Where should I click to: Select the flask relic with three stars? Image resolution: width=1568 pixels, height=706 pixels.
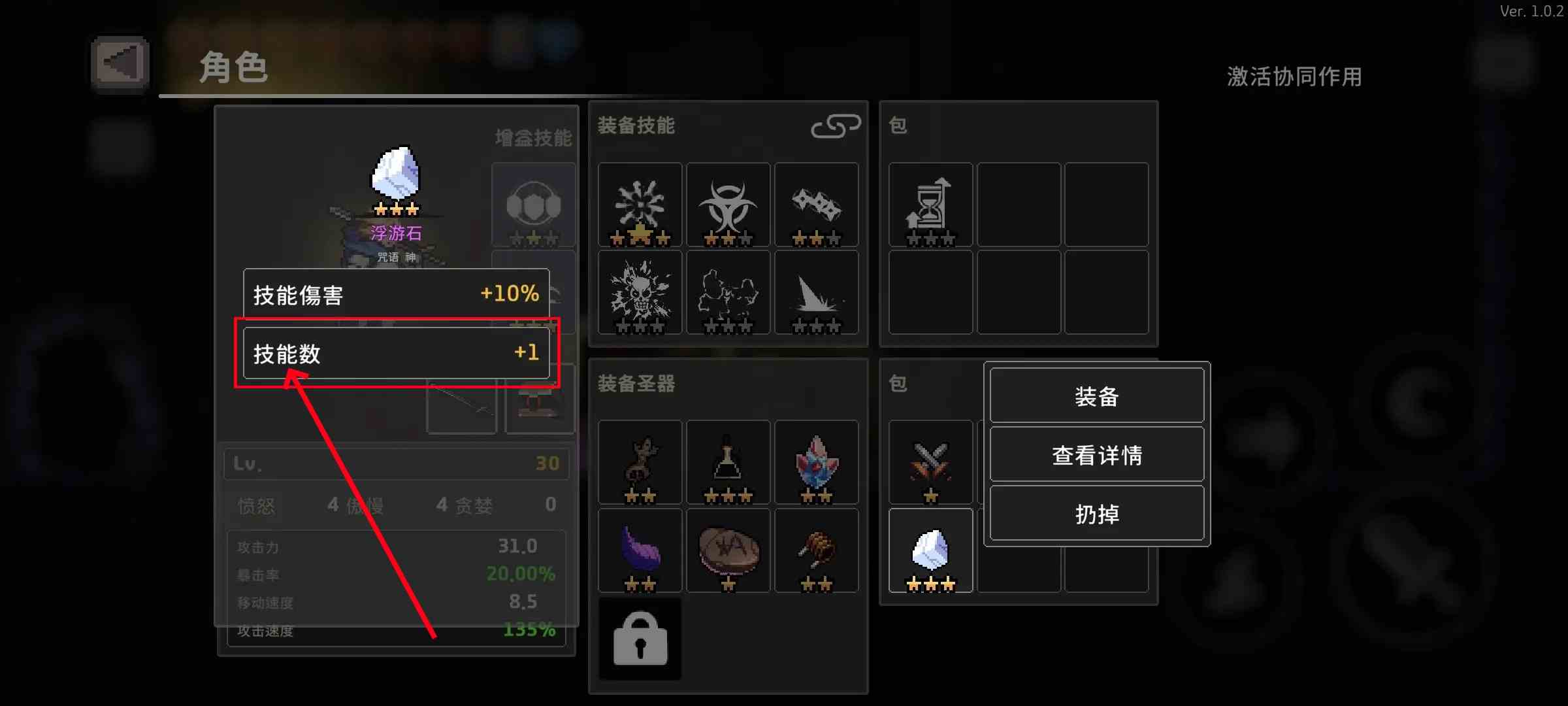(x=728, y=462)
